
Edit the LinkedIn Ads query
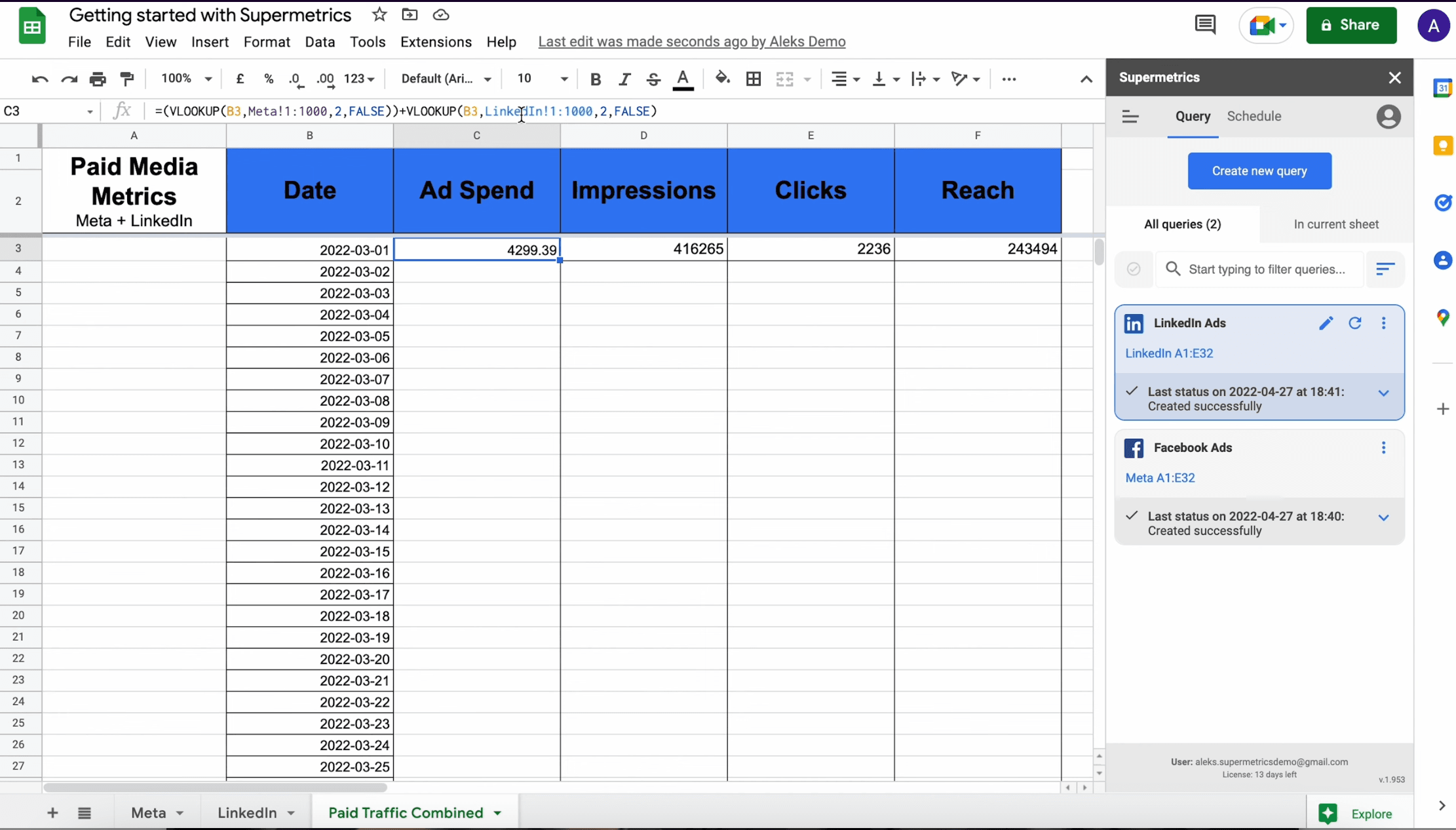pyautogui.click(x=1326, y=323)
